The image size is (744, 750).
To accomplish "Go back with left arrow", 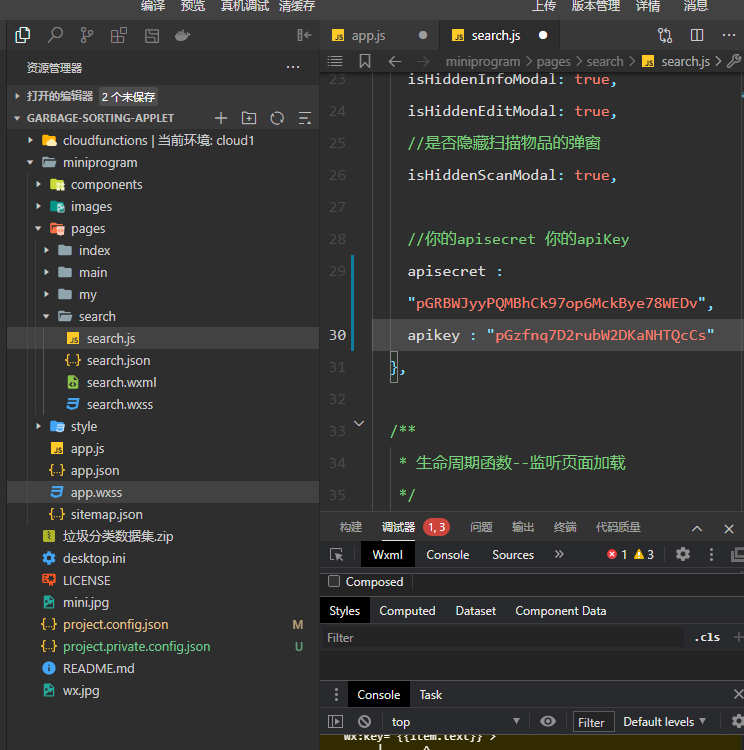I will [395, 61].
